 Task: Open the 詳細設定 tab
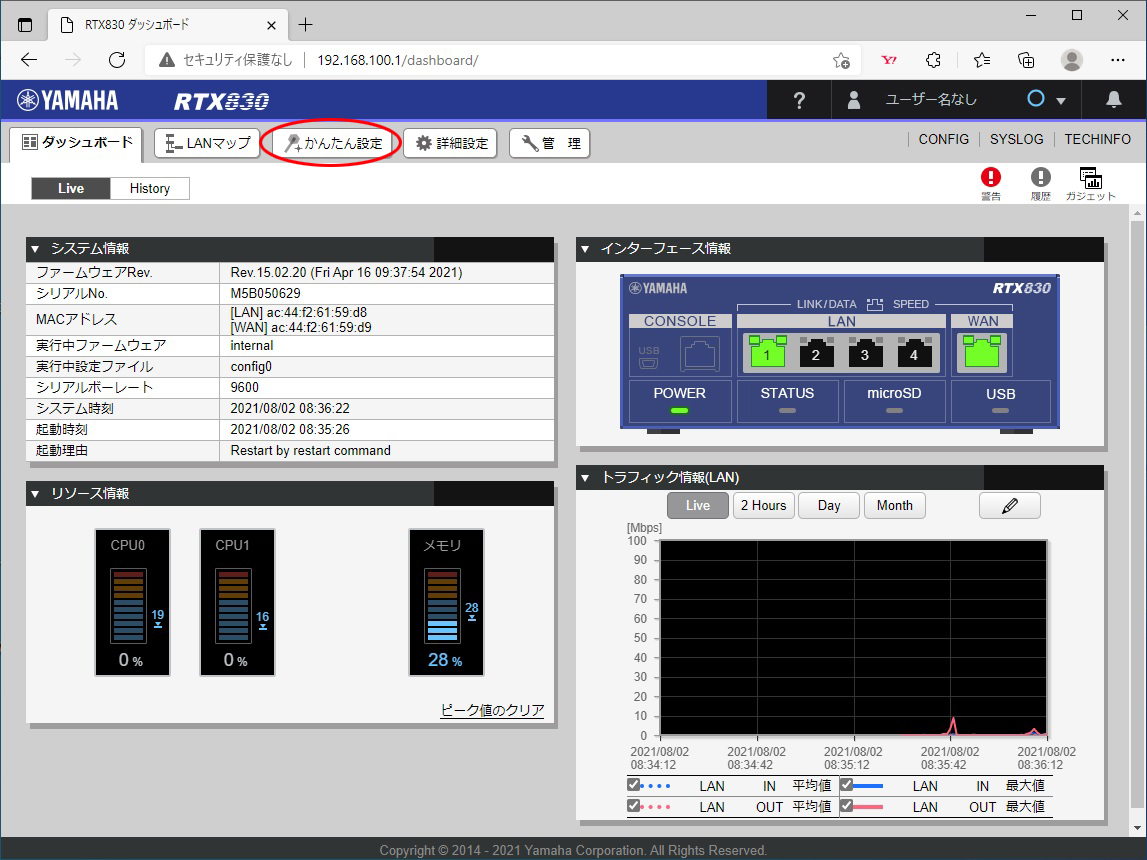(x=451, y=143)
